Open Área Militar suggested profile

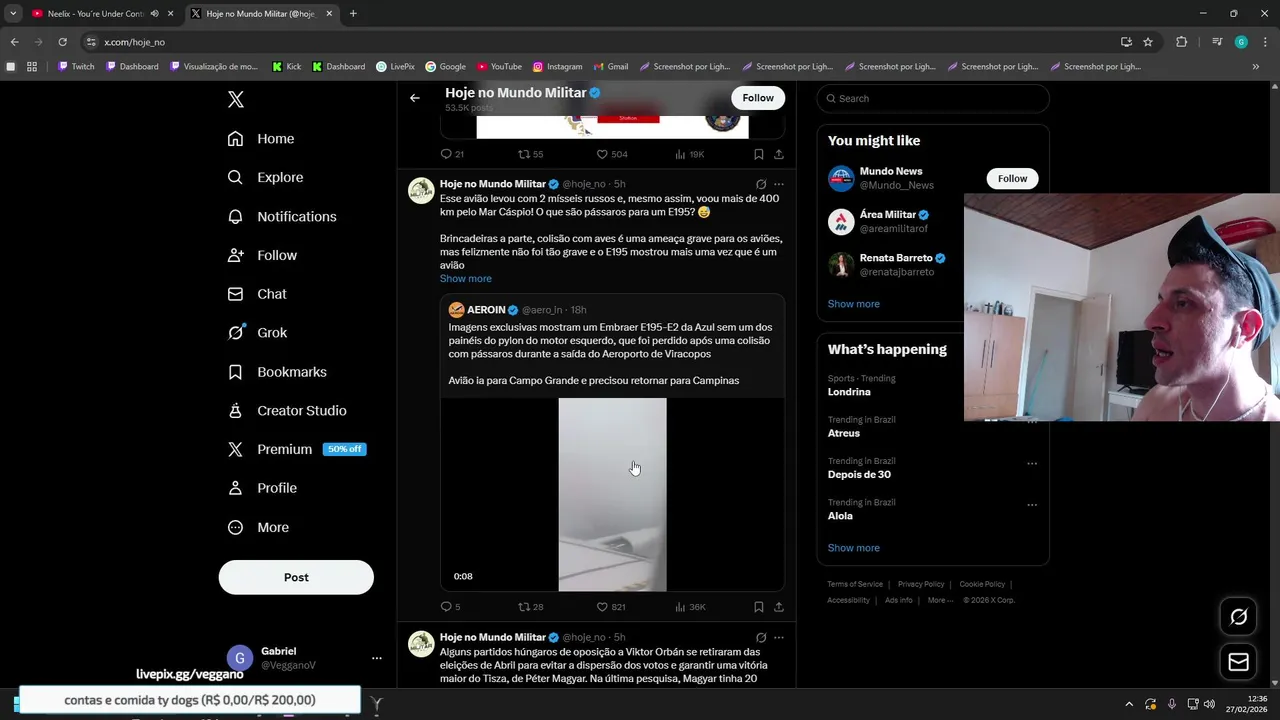tap(888, 215)
